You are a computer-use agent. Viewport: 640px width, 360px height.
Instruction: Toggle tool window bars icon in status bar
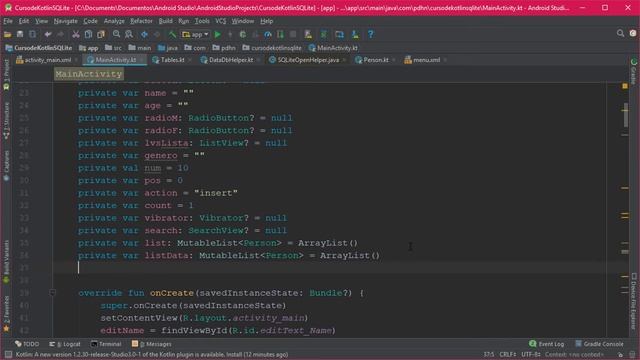[8, 355]
